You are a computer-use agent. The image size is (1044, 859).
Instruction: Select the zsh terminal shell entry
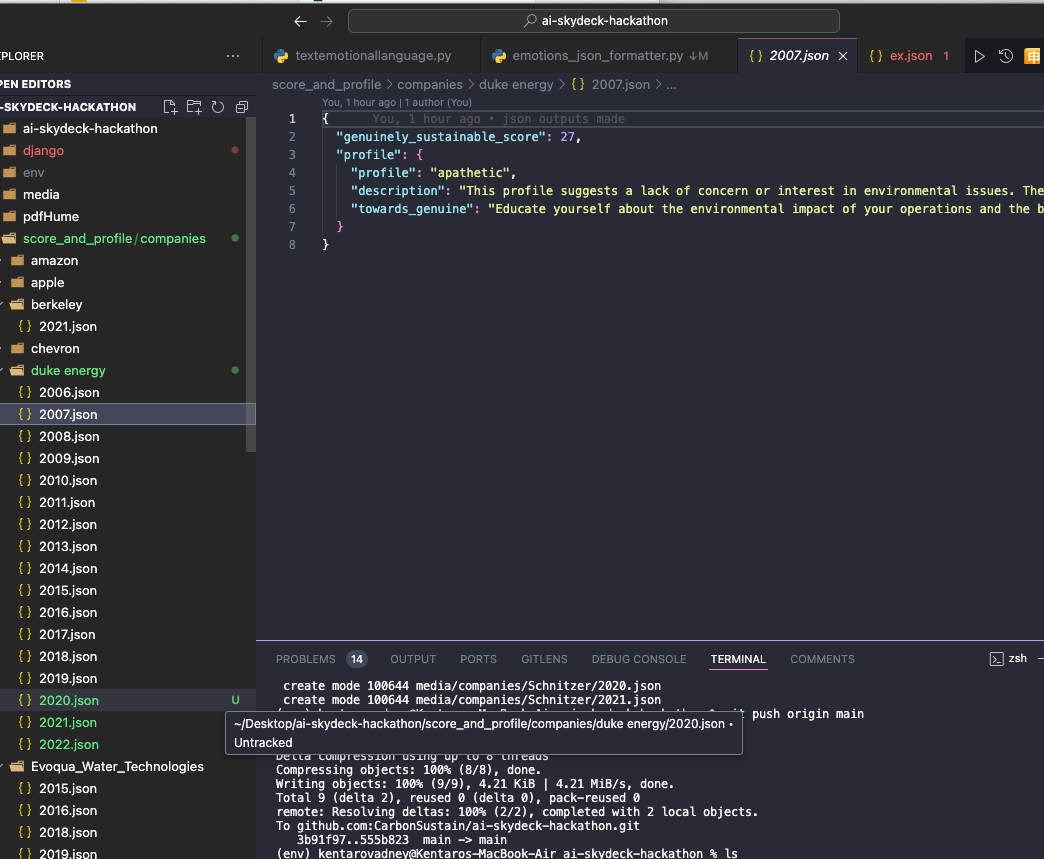pos(1008,659)
